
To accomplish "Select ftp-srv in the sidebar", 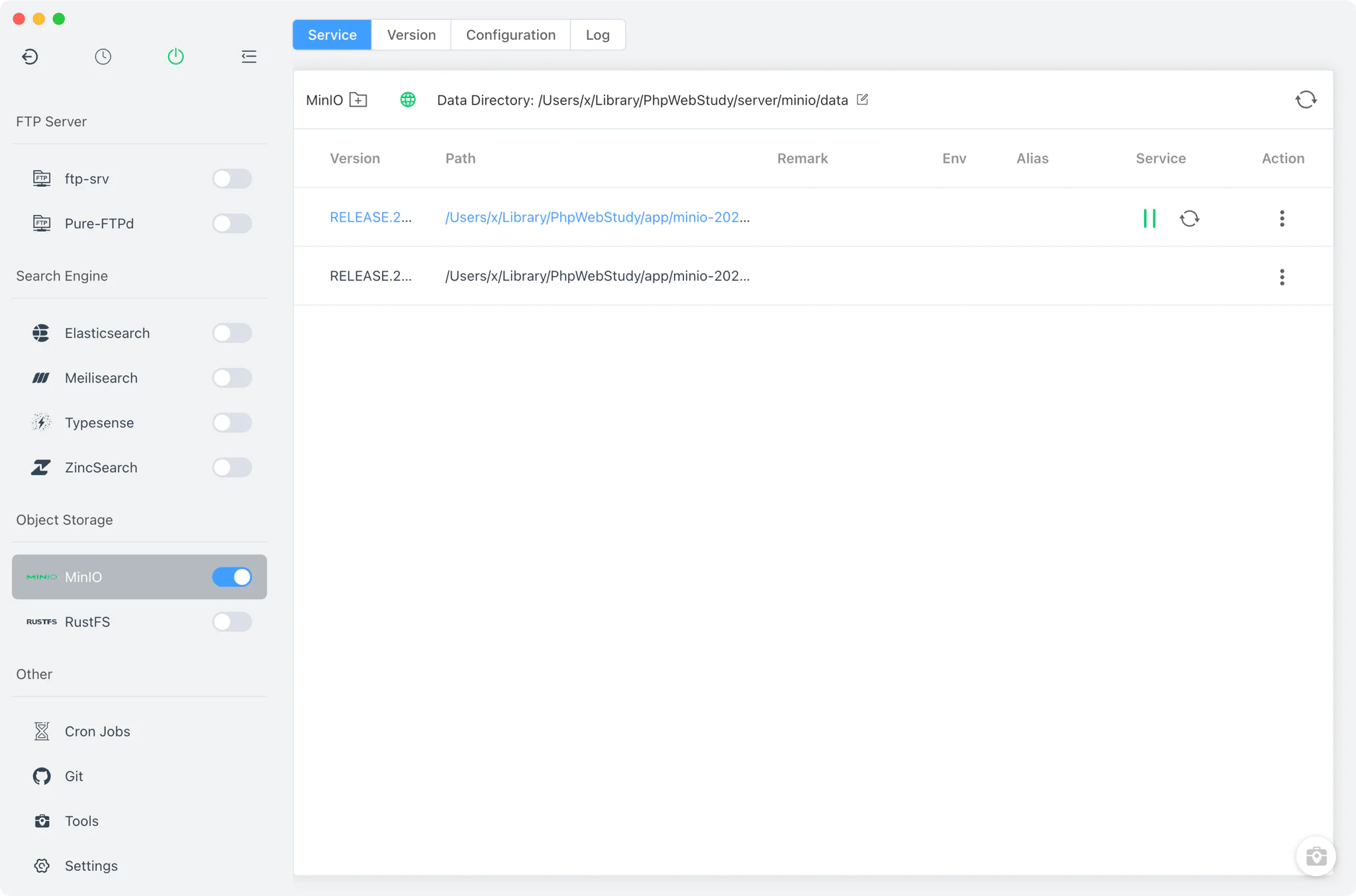I will (87, 179).
